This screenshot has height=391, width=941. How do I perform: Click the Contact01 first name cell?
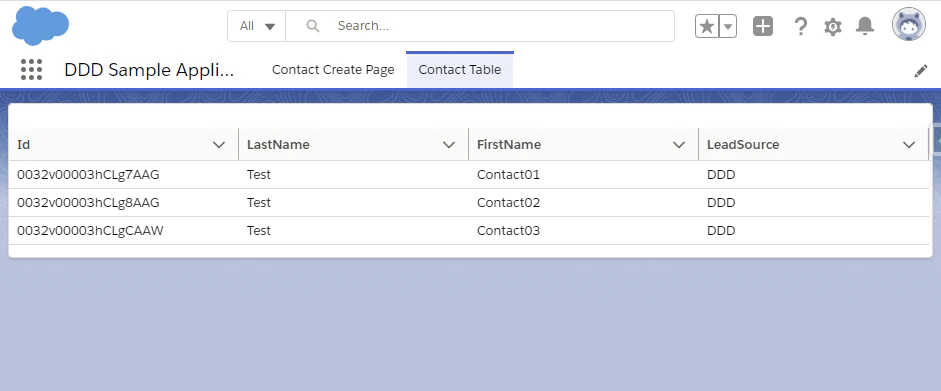583,175
